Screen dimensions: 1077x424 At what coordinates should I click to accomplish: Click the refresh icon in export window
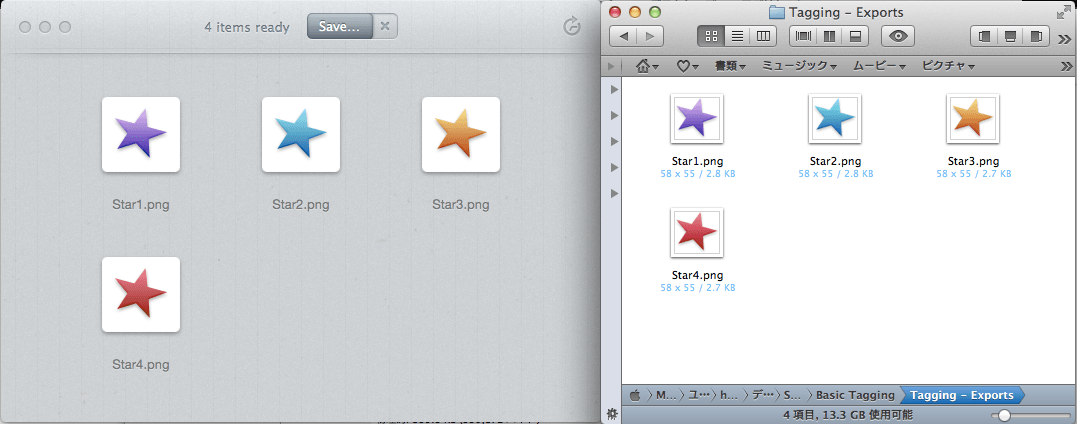pyautogui.click(x=572, y=27)
